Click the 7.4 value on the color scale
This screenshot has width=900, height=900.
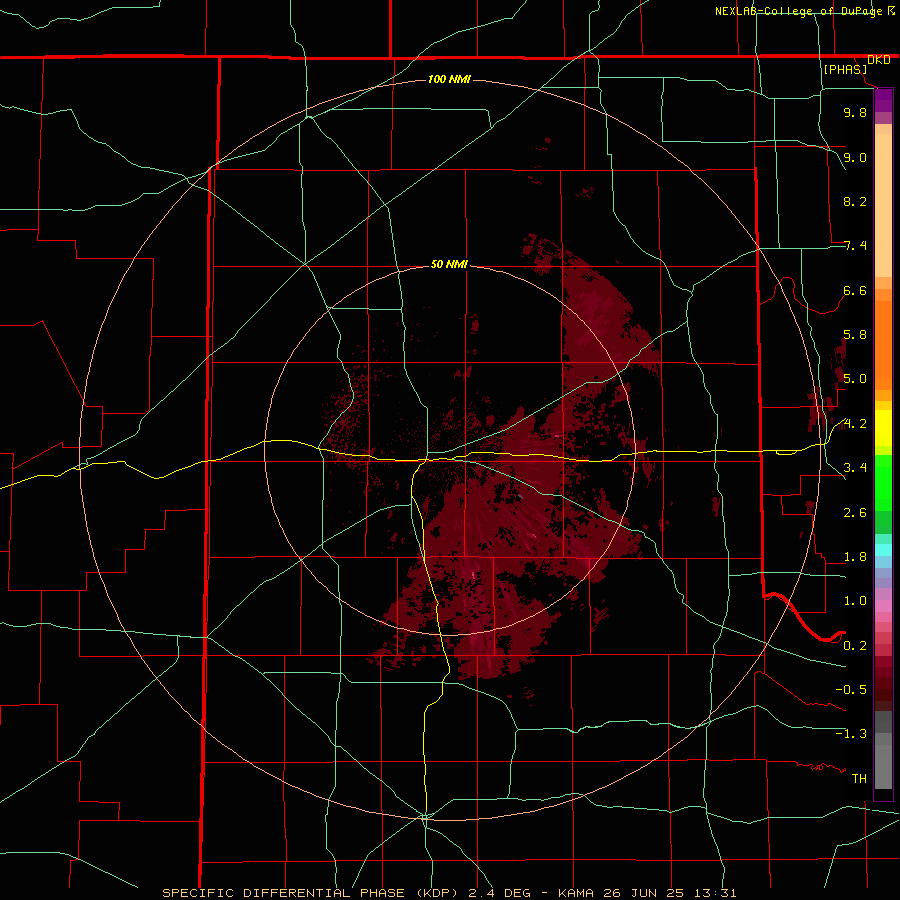tap(855, 246)
